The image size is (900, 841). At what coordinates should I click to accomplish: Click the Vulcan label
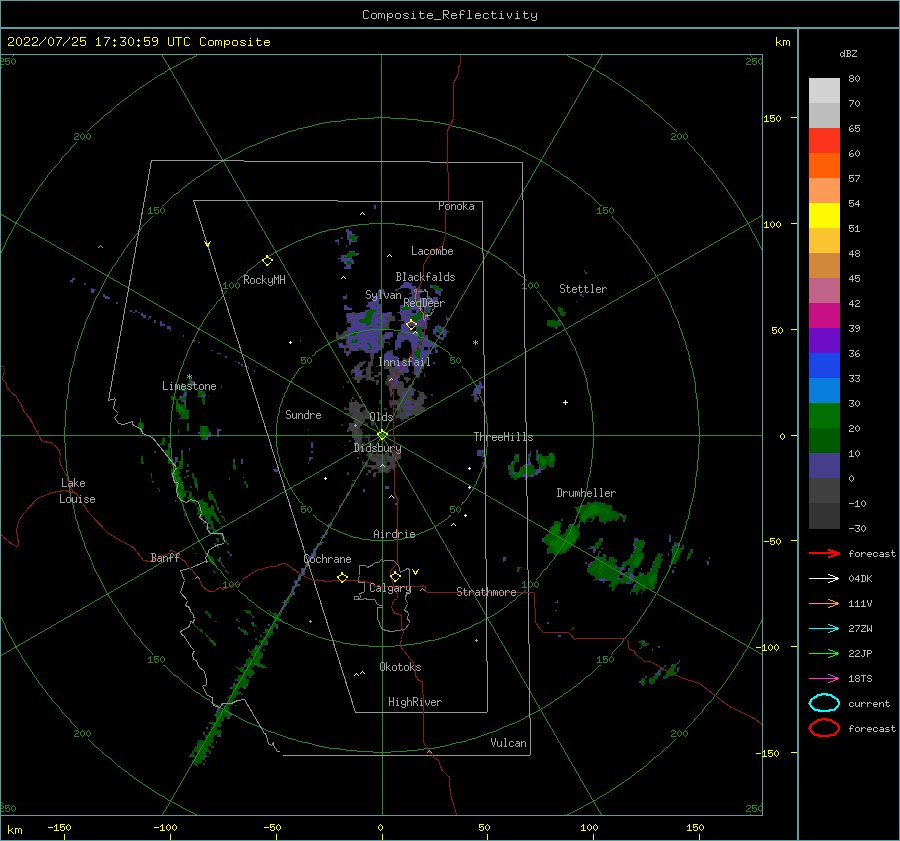[x=508, y=743]
